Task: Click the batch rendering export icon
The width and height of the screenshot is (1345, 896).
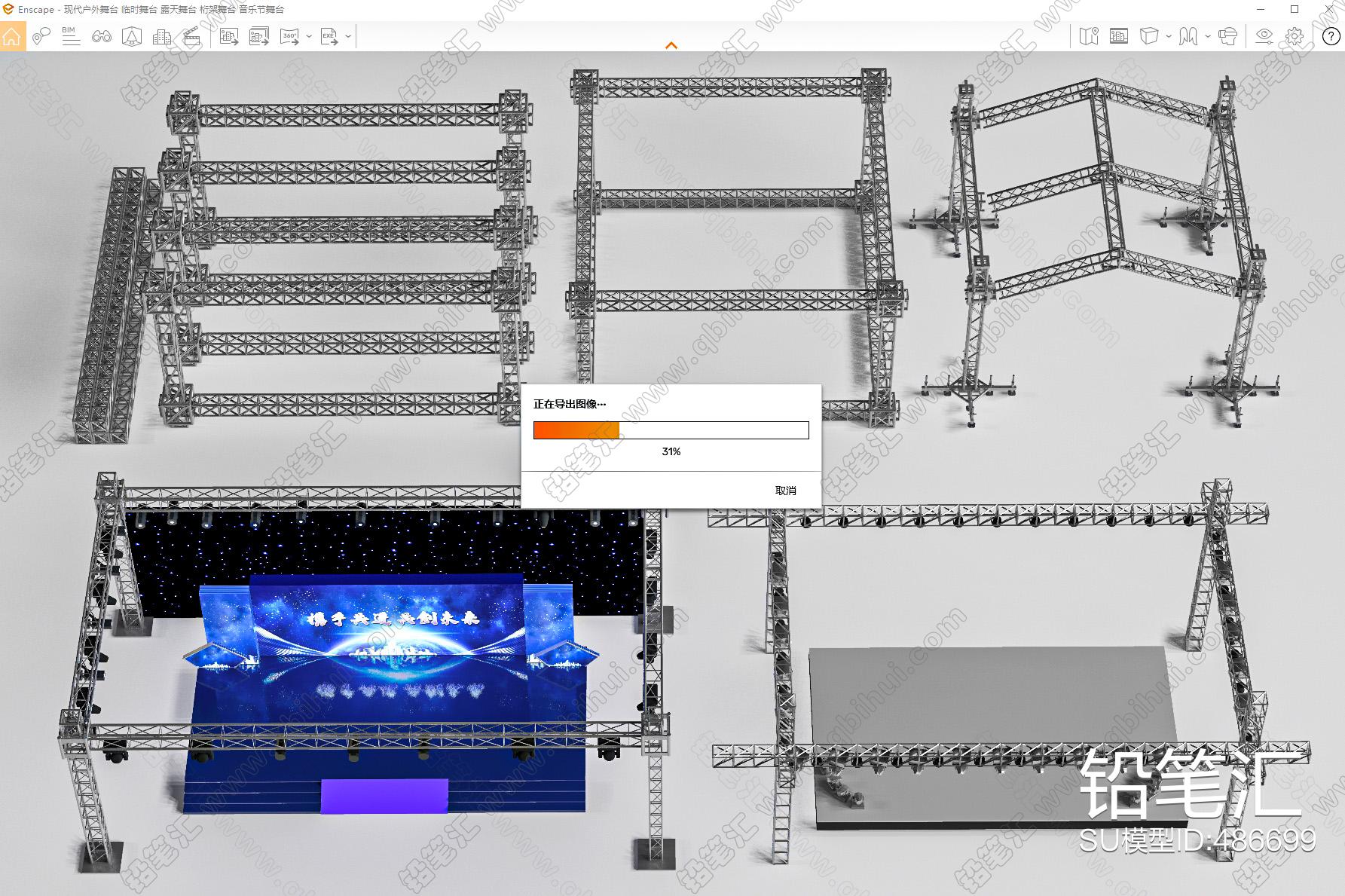Action: (x=259, y=36)
